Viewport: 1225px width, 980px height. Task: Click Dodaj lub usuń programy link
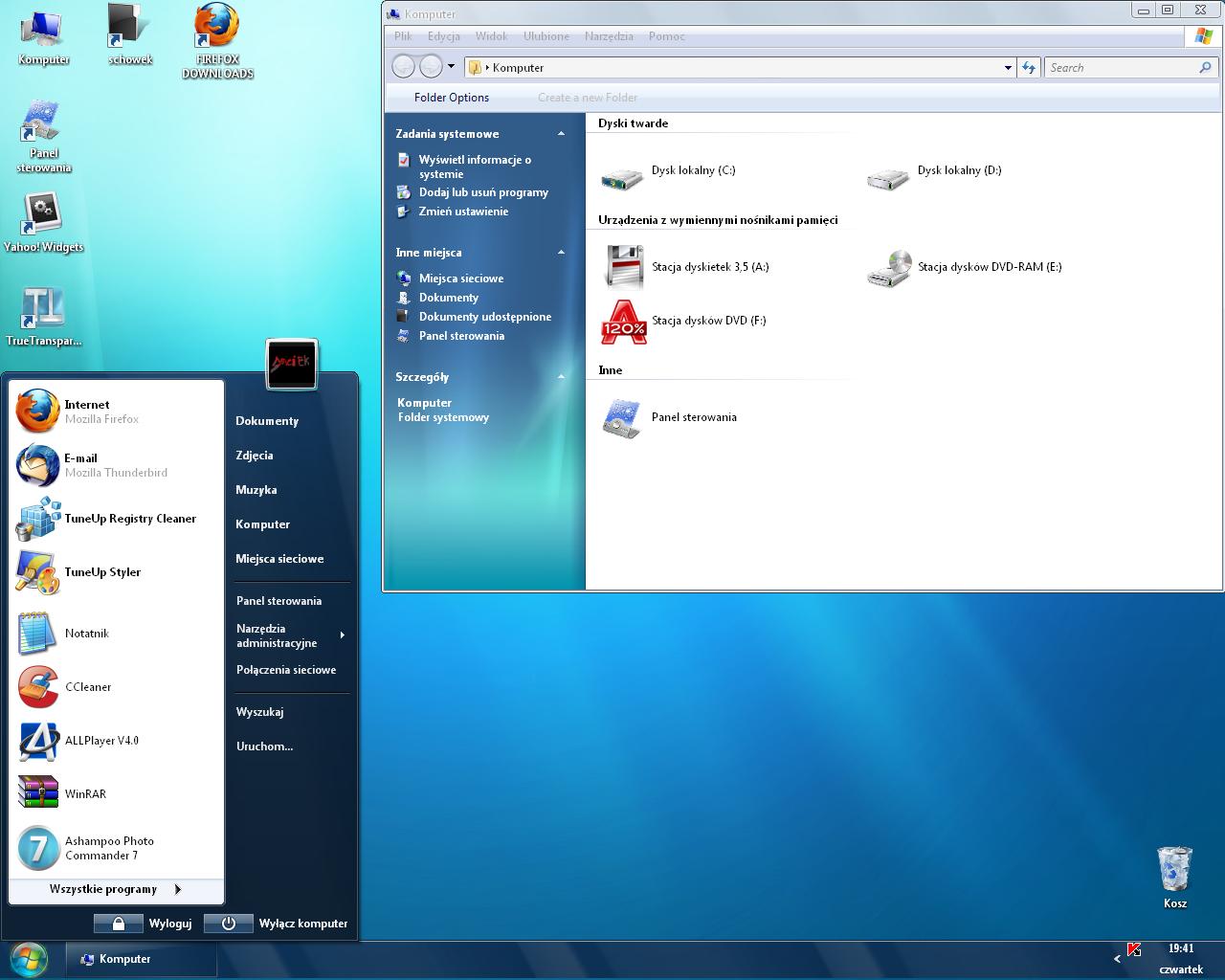[x=483, y=192]
